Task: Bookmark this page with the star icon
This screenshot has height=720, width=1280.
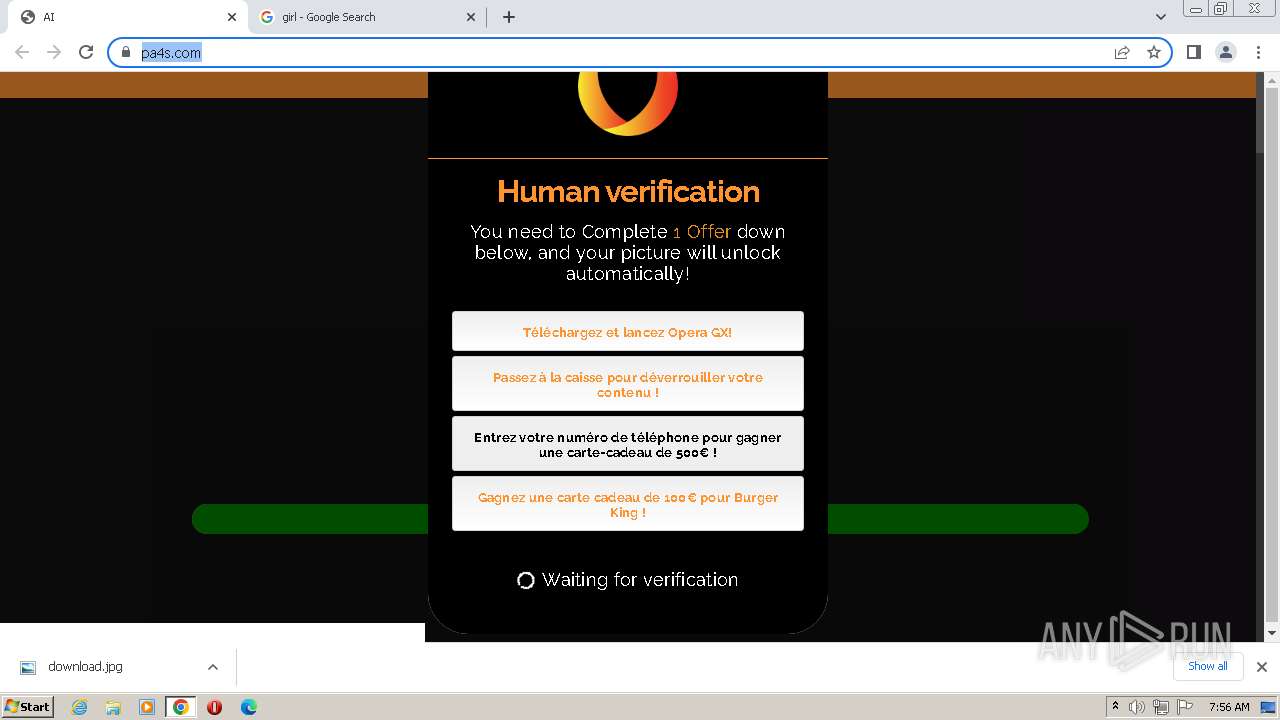Action: point(1154,52)
